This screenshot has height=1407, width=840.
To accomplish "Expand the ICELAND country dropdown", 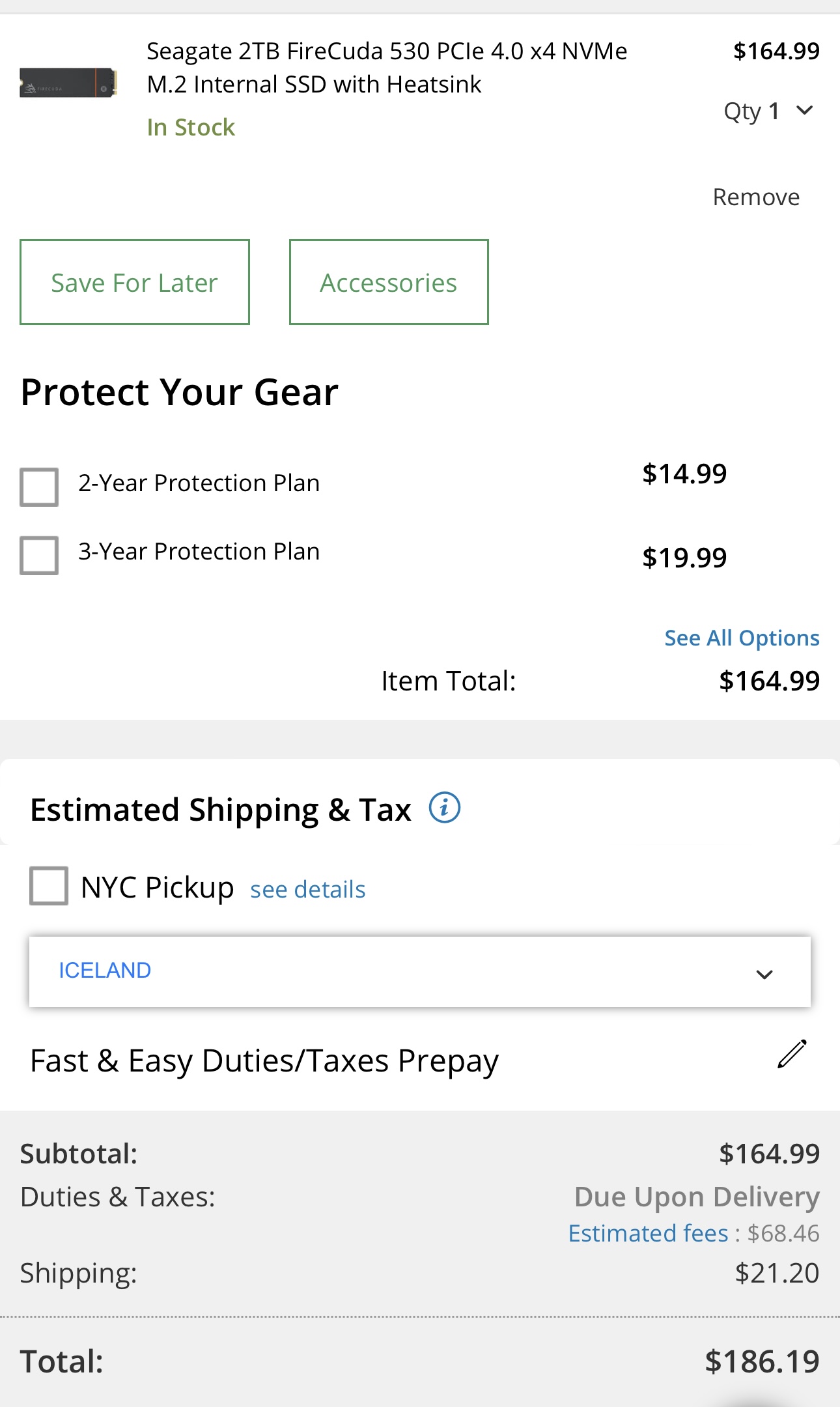I will click(420, 972).
